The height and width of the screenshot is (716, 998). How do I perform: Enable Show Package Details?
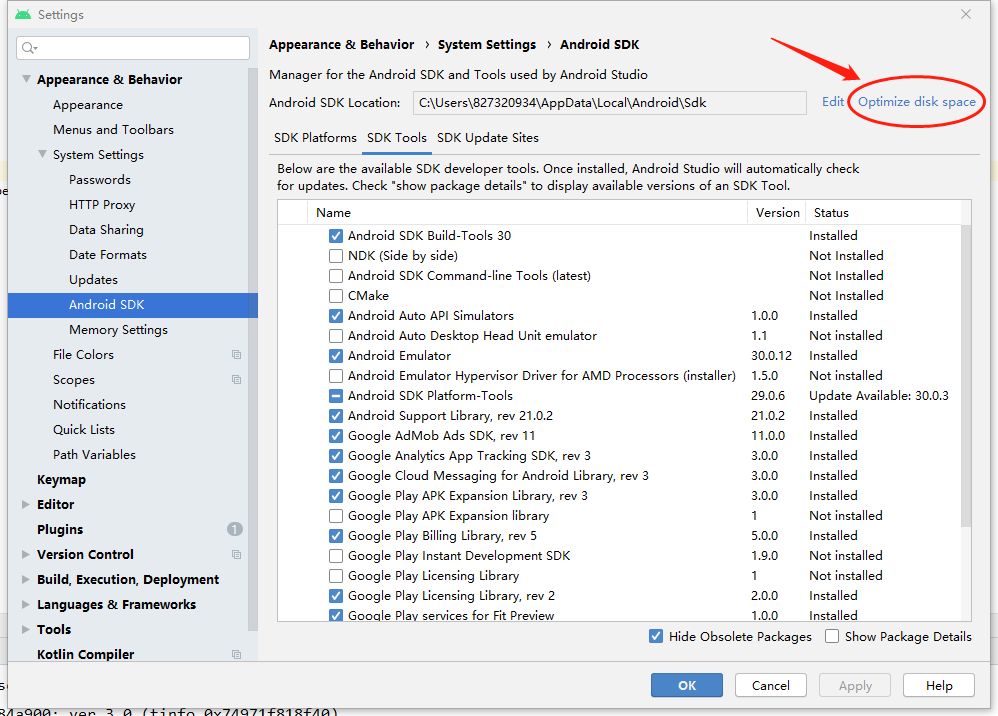tap(831, 636)
